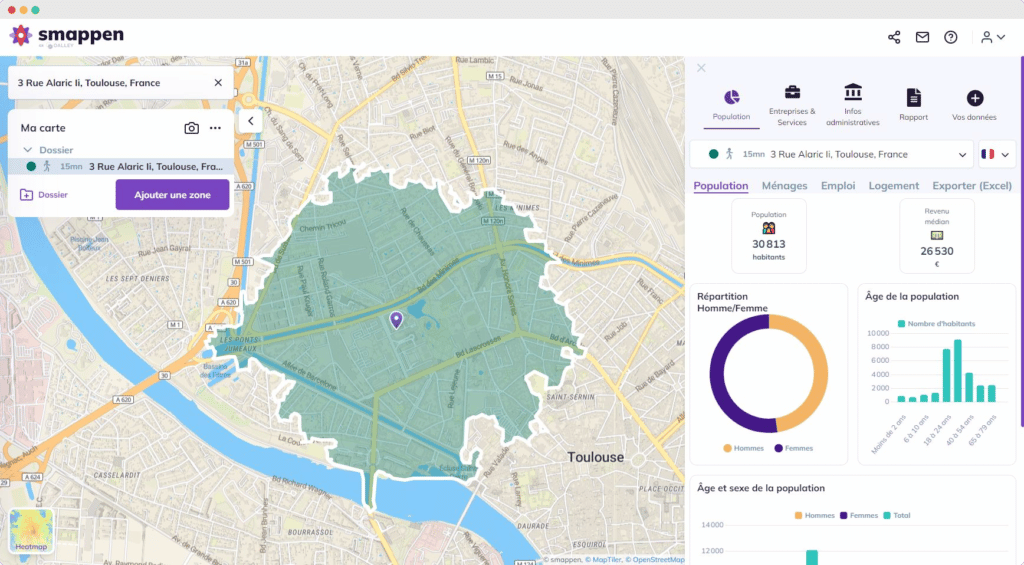Open the Population panel icon
This screenshot has width=1024, height=565.
click(x=731, y=105)
